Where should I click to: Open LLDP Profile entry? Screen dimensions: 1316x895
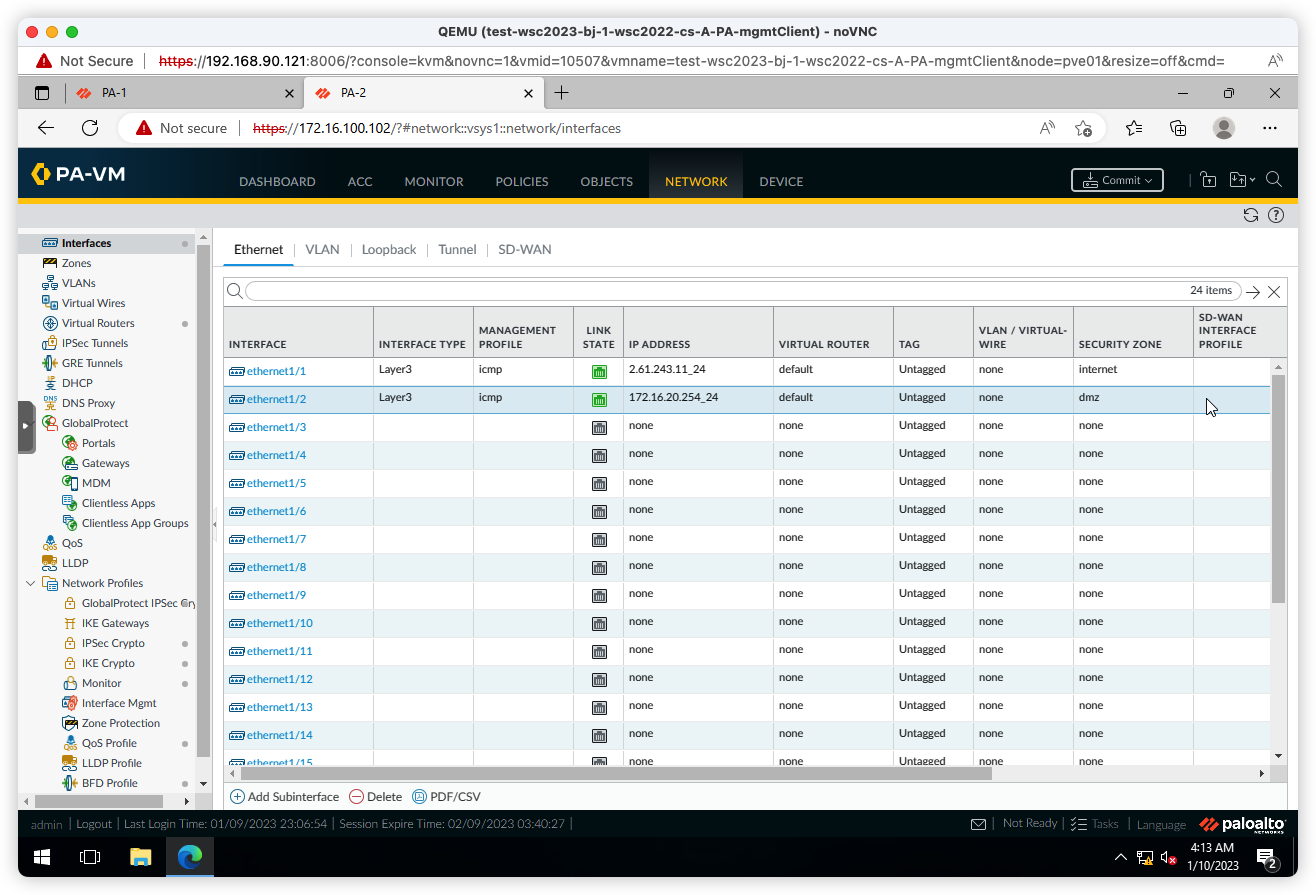coord(102,763)
